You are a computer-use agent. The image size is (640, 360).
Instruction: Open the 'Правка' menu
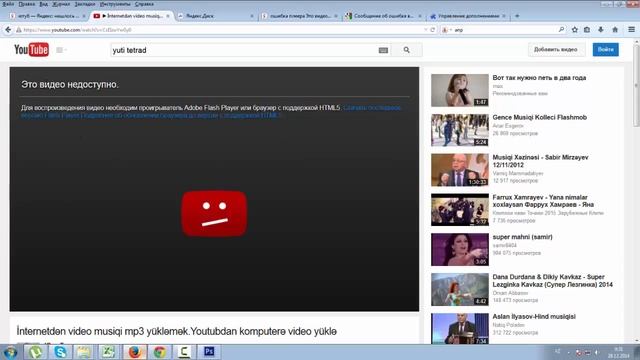(27, 4)
